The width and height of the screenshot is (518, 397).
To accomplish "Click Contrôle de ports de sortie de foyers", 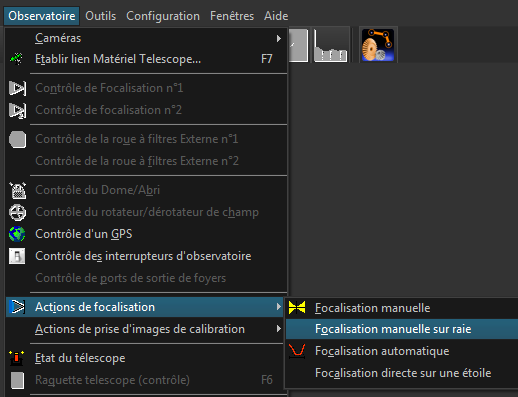I will point(131,278).
